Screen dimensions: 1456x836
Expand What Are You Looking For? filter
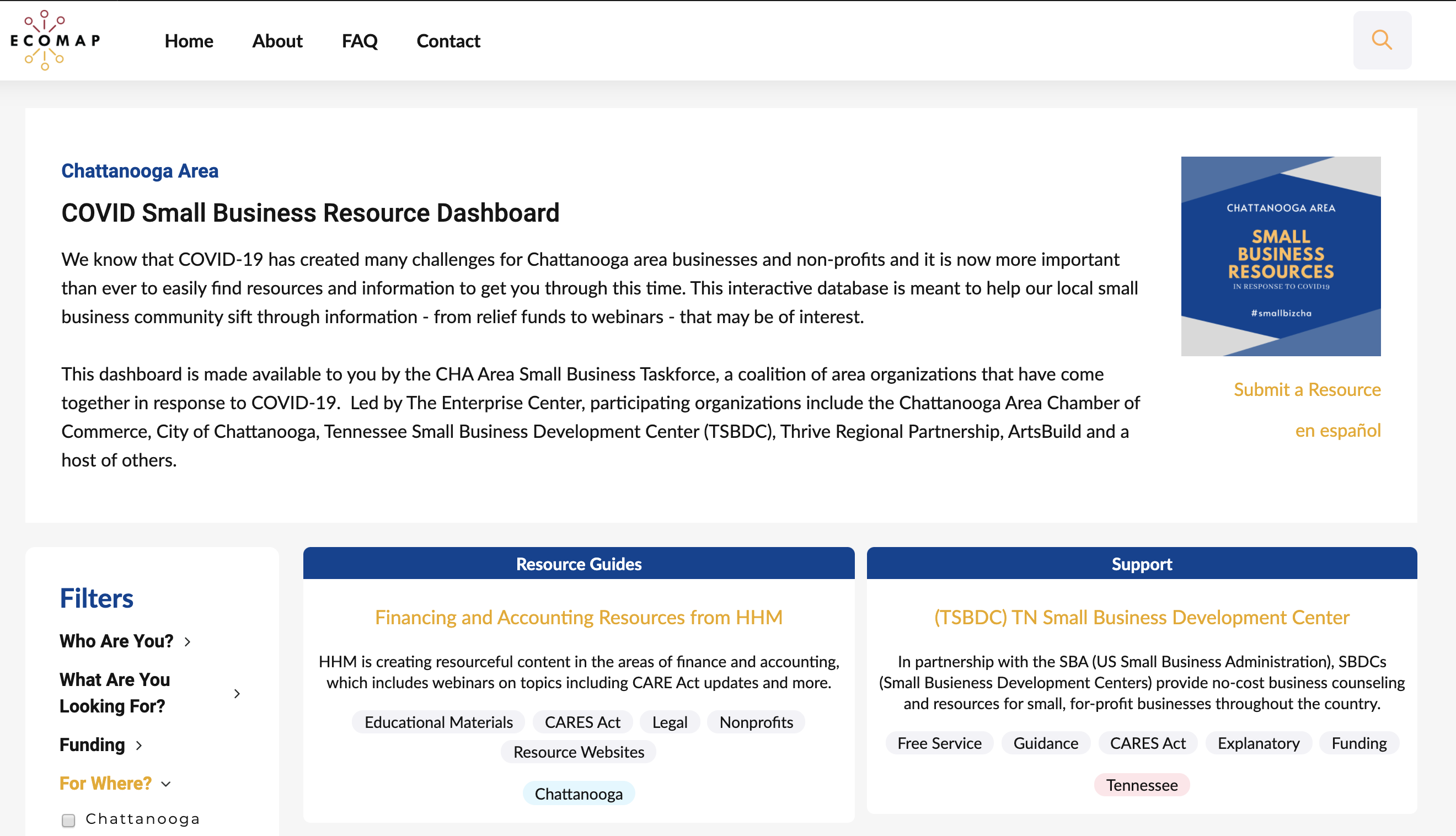[x=150, y=693]
